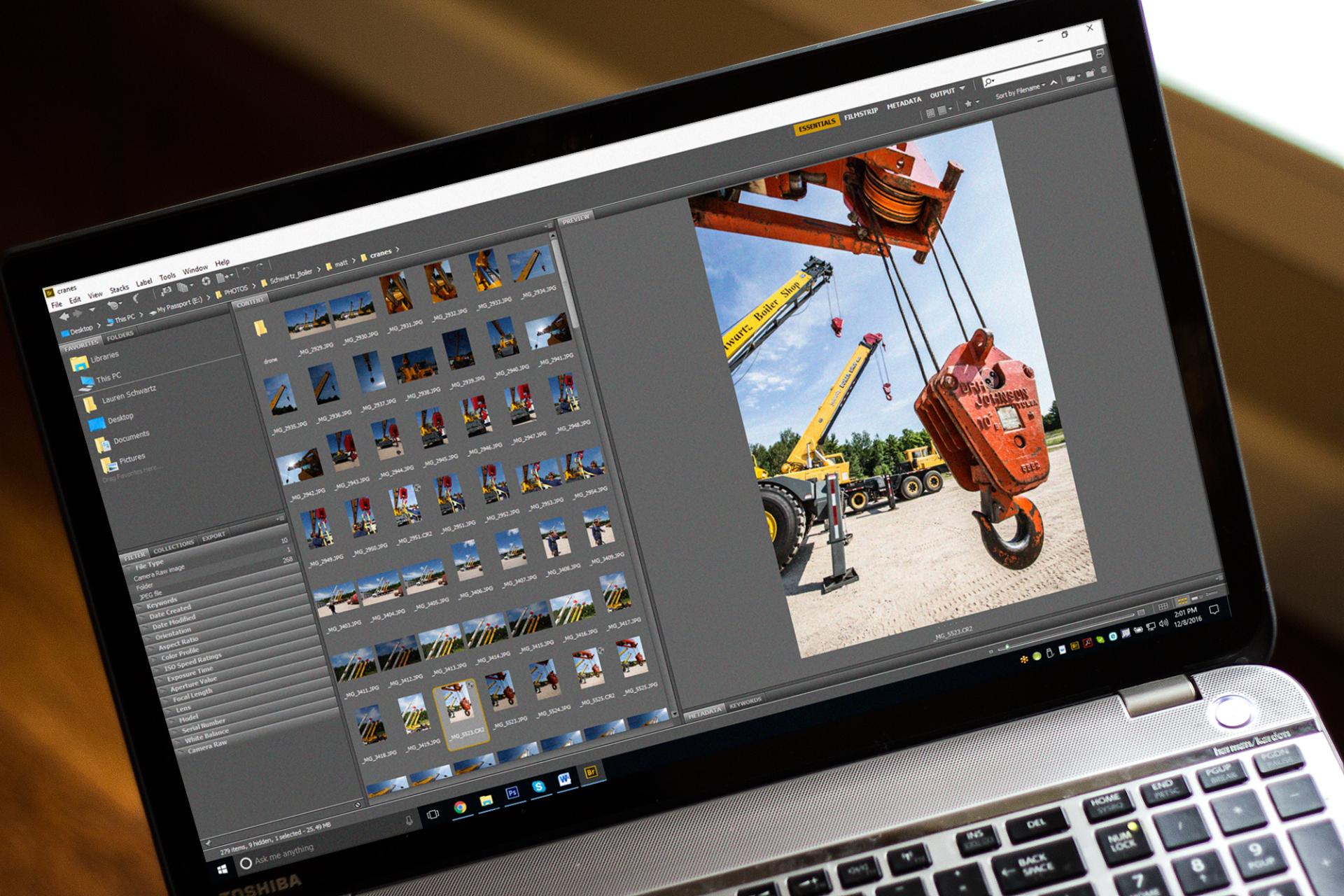The height and width of the screenshot is (896, 1344).
Task: Click the Get Photos from Camera icon
Action: 166,290
